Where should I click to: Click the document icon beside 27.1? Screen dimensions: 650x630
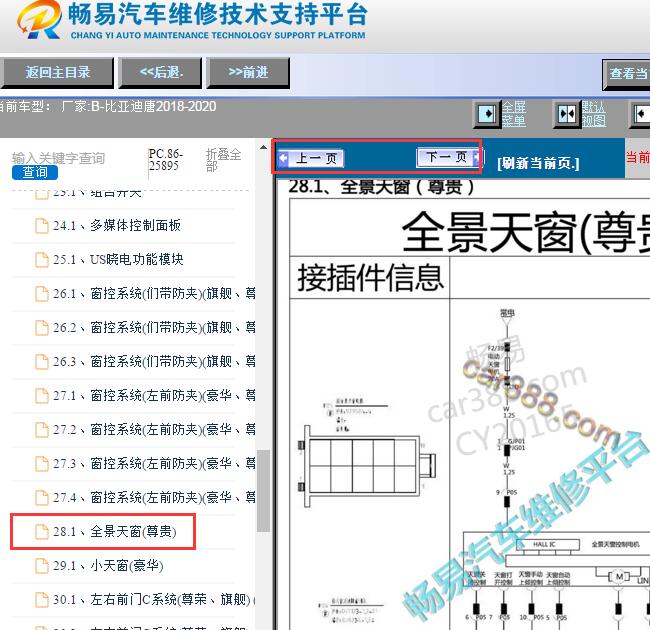tap(41, 395)
